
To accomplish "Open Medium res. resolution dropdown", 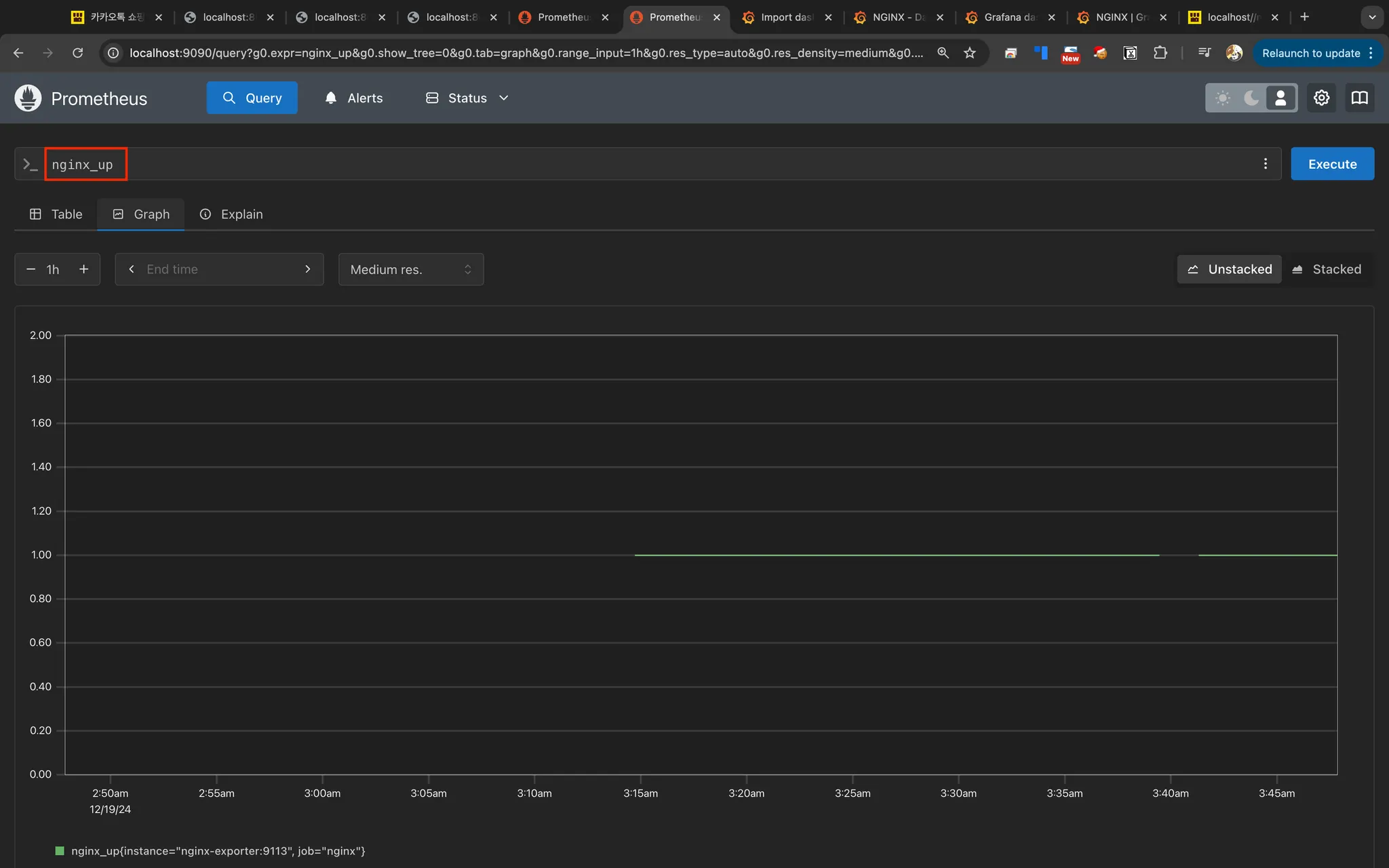I will tap(410, 269).
